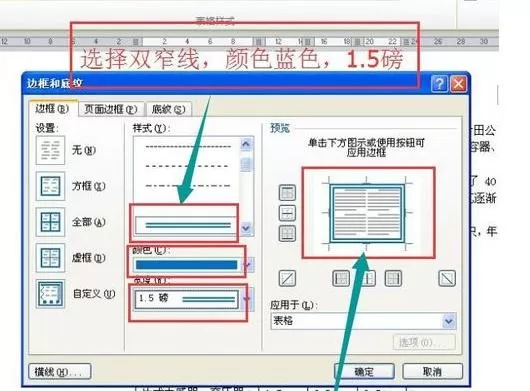The width and height of the screenshot is (530, 391).
Task: Click the 确定 (OK) button
Action: 364,372
